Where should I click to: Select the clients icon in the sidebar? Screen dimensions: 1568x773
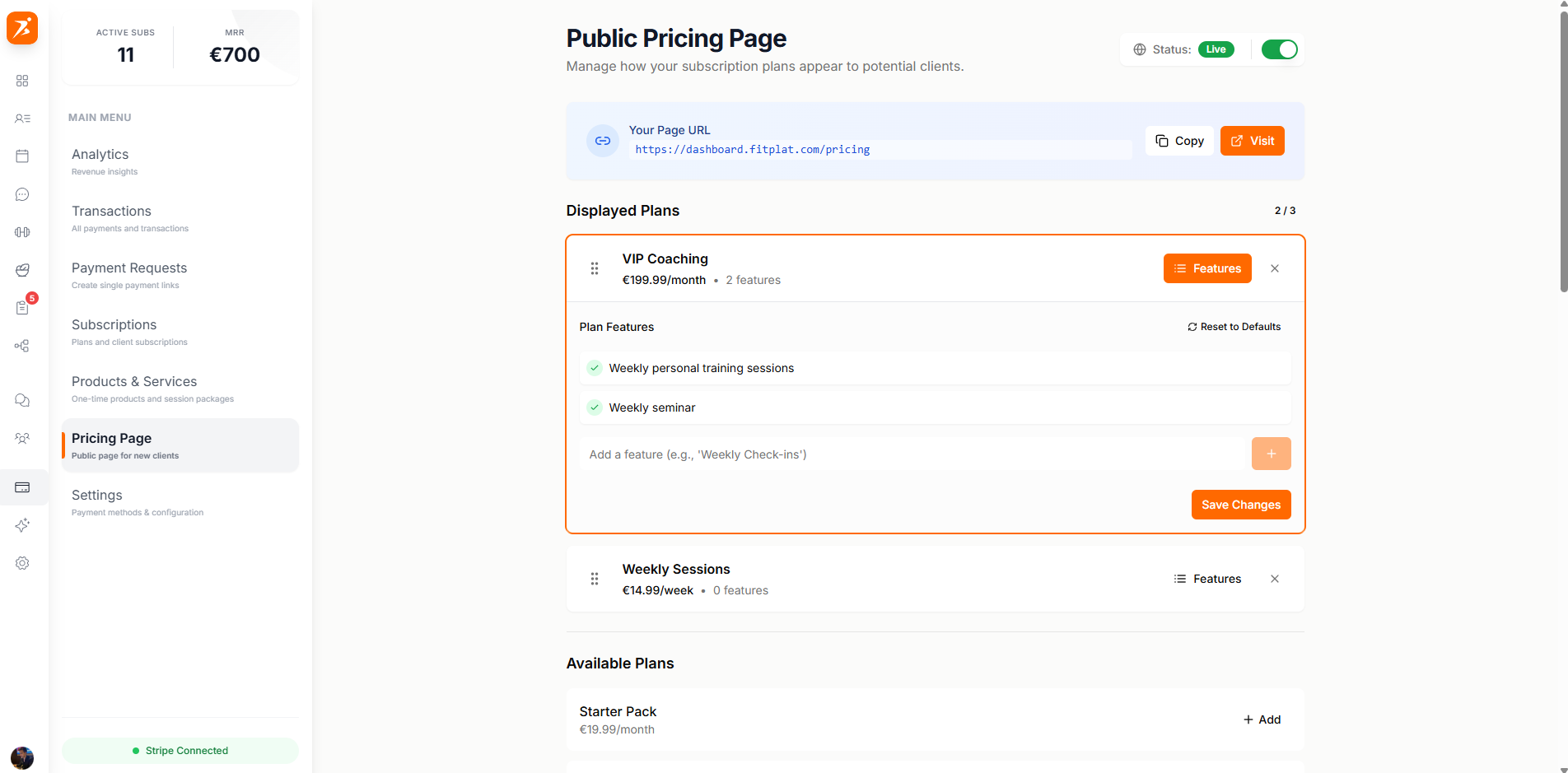coord(22,119)
